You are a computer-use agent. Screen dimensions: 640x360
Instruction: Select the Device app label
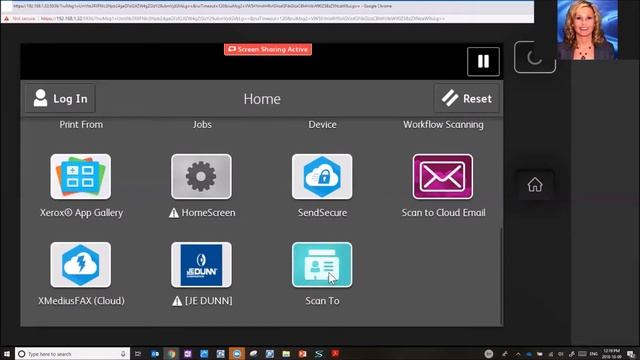[x=322, y=124]
